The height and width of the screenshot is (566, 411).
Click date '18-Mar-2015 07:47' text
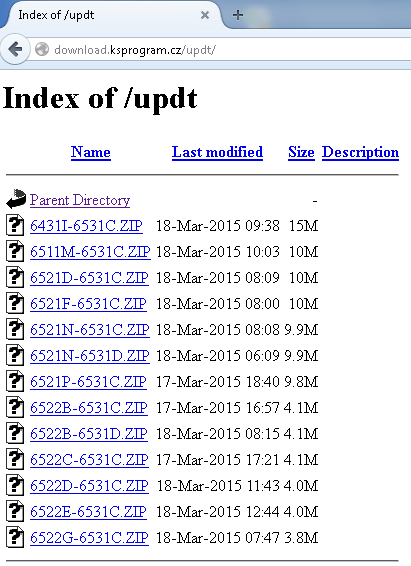point(218,538)
